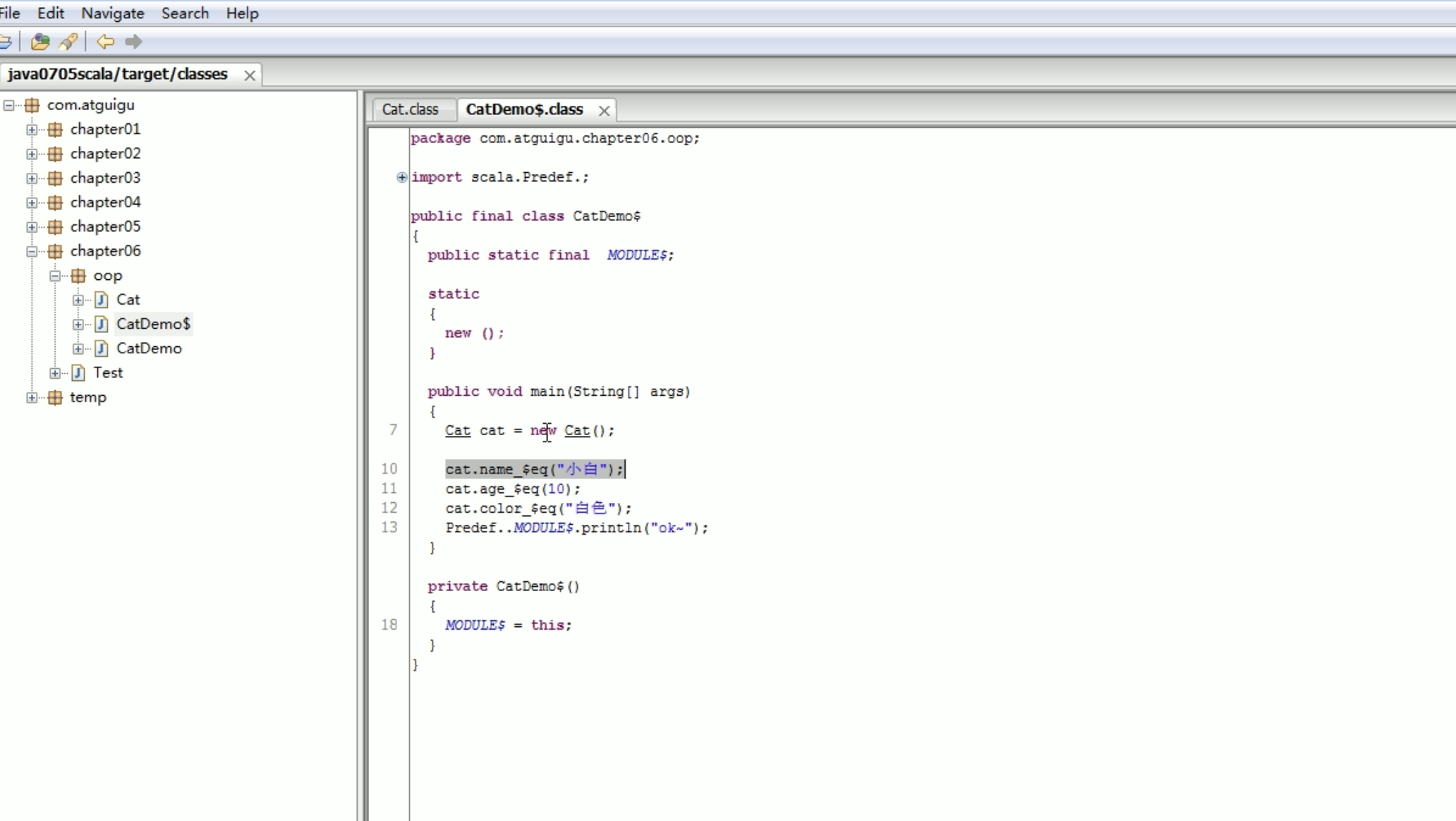1456x821 pixels.
Task: Click the Search key-pencil toolbar icon
Action: 68,42
